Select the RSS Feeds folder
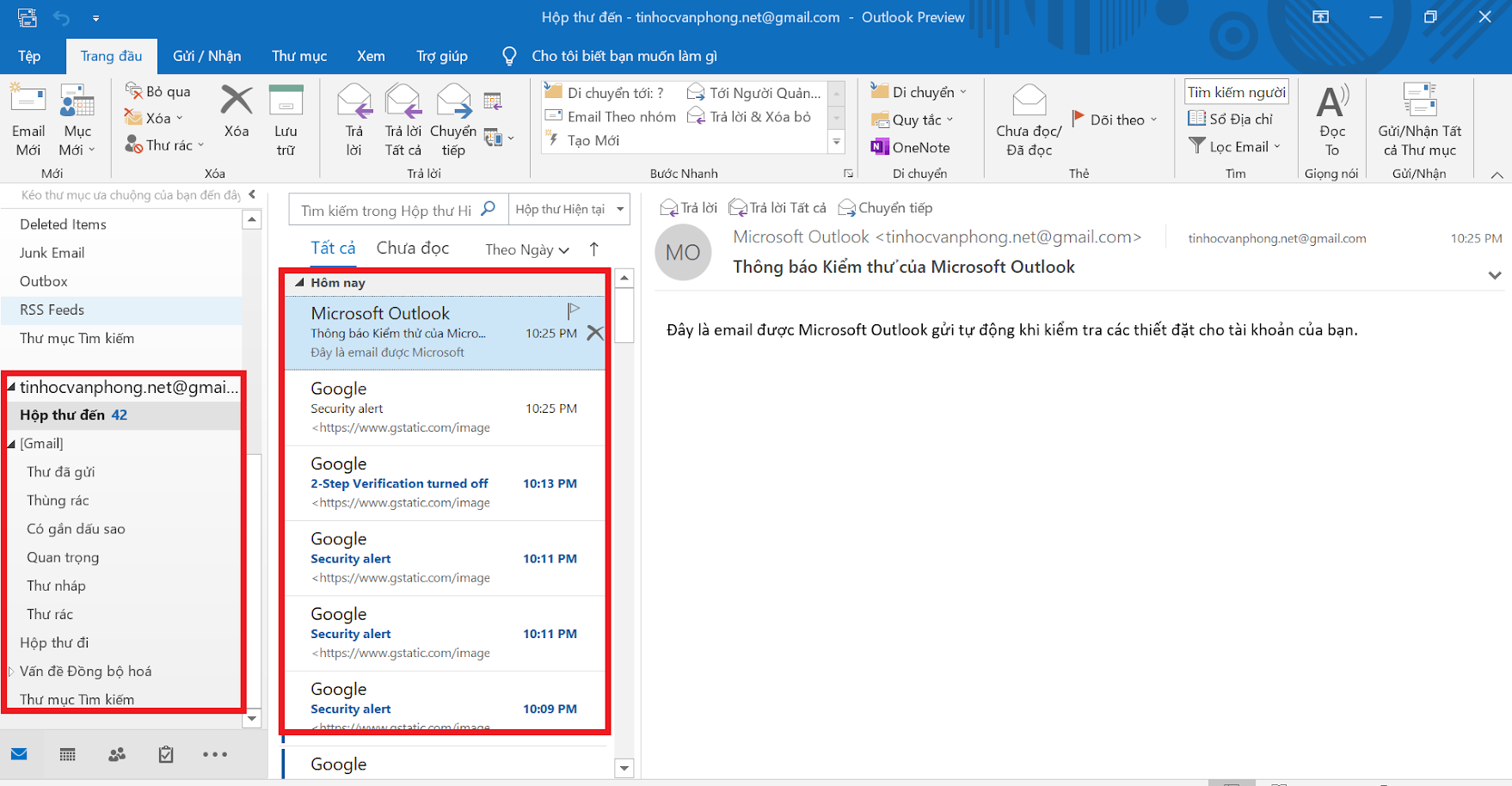Viewport: 1512px width, 786px height. pos(120,310)
